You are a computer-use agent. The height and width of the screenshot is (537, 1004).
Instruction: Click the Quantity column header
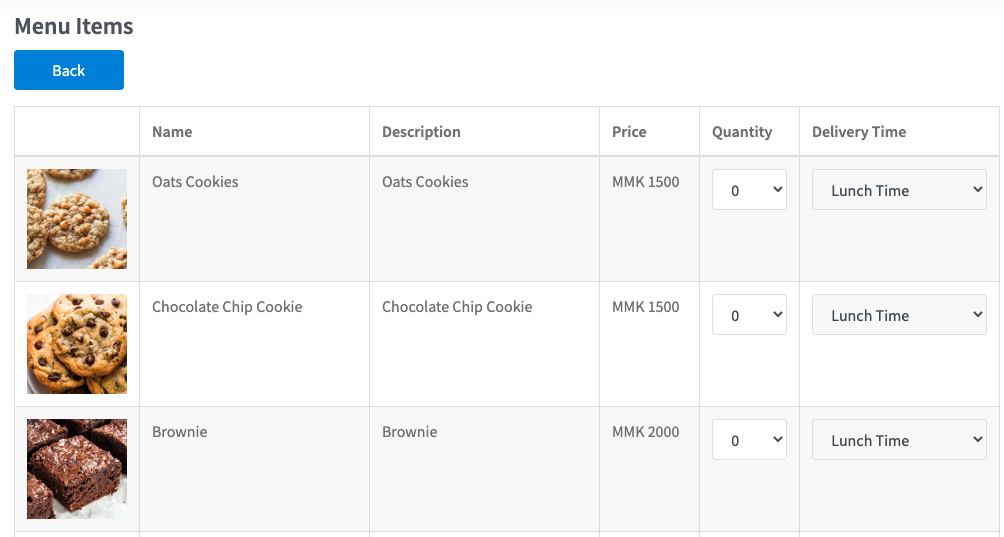click(741, 132)
